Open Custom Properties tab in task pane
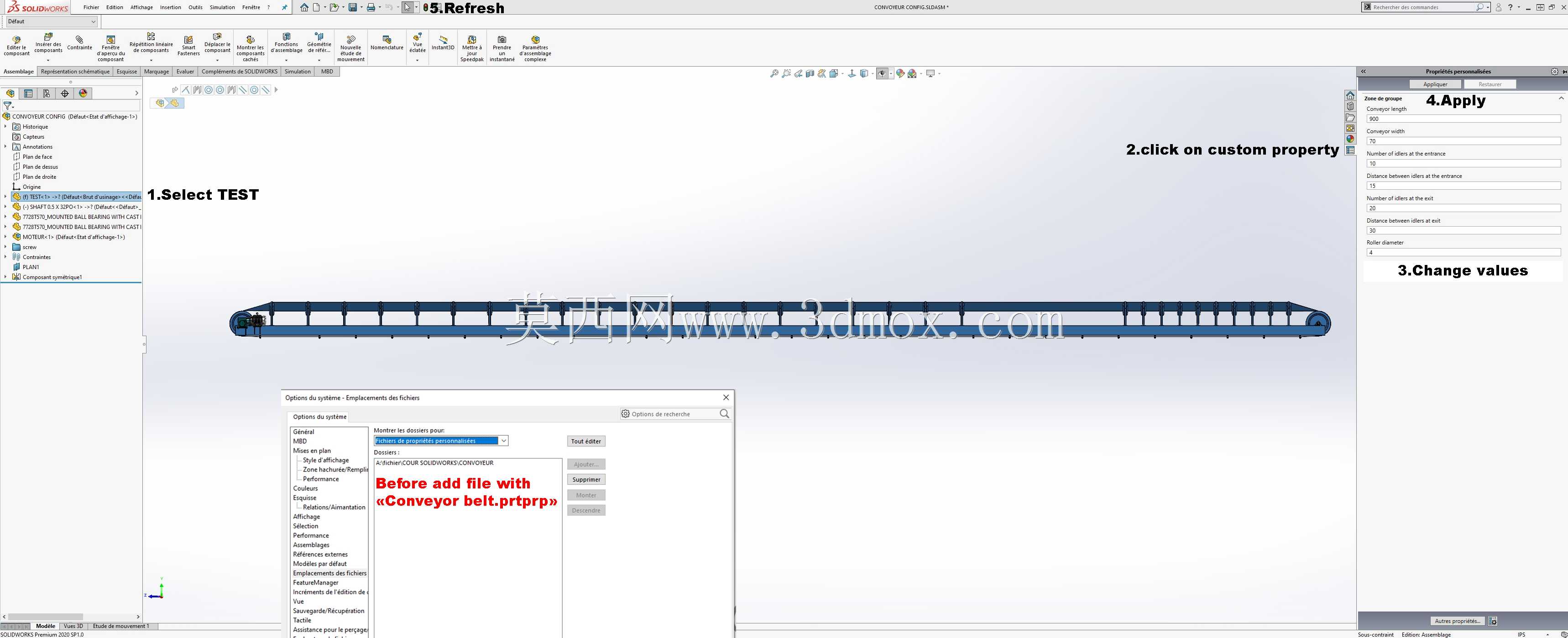The image size is (1568, 638). pyautogui.click(x=1350, y=150)
